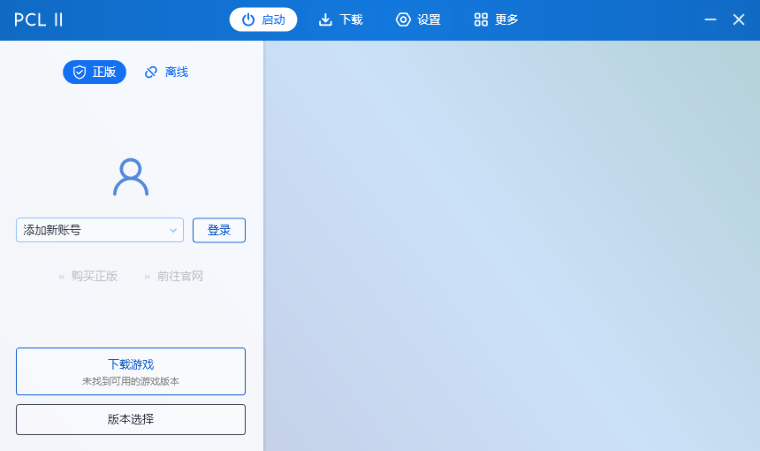Open the 购买正版 link
Image resolution: width=760 pixels, height=451 pixels.
pos(93,276)
